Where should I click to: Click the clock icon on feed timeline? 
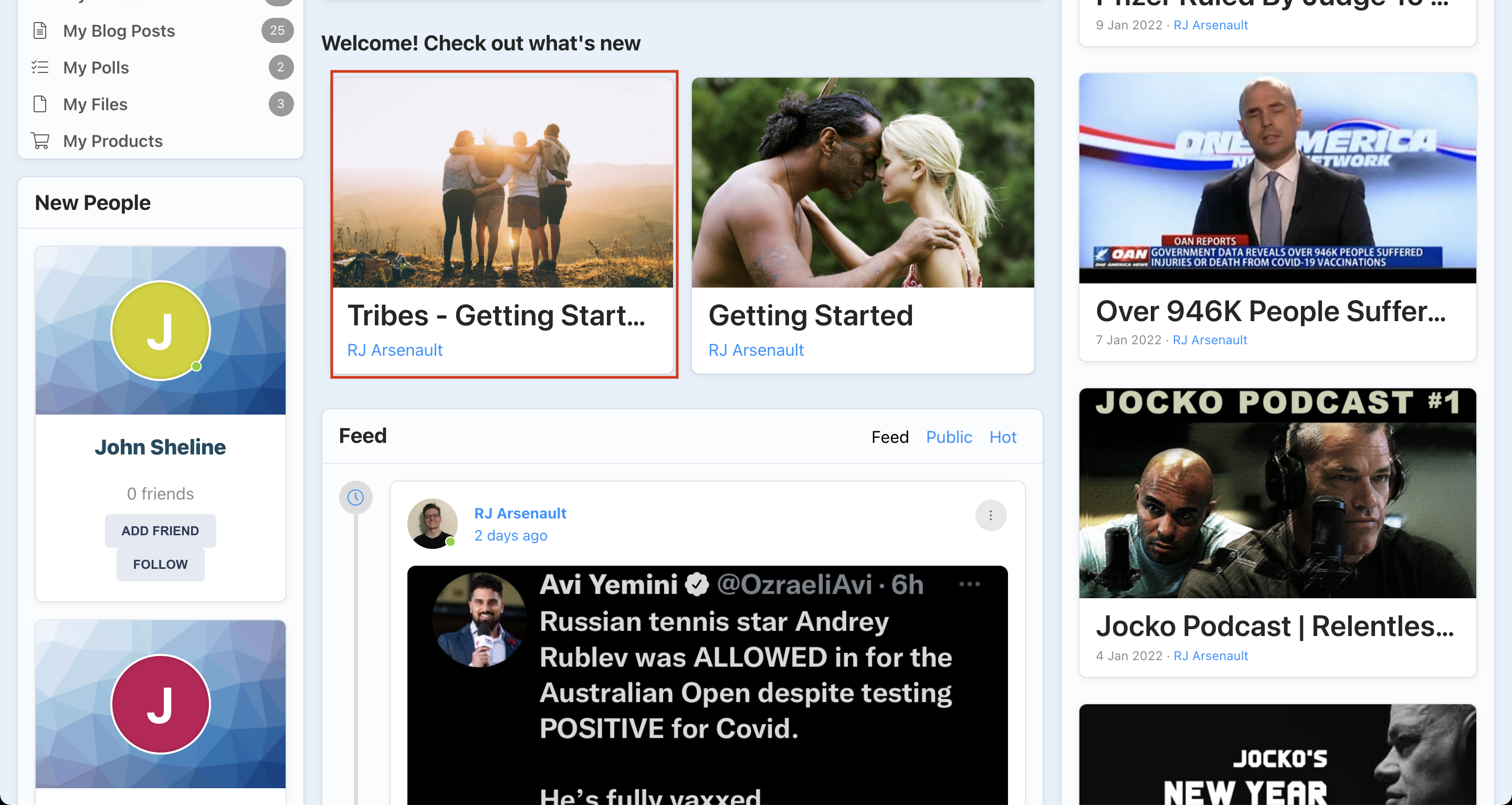click(355, 497)
